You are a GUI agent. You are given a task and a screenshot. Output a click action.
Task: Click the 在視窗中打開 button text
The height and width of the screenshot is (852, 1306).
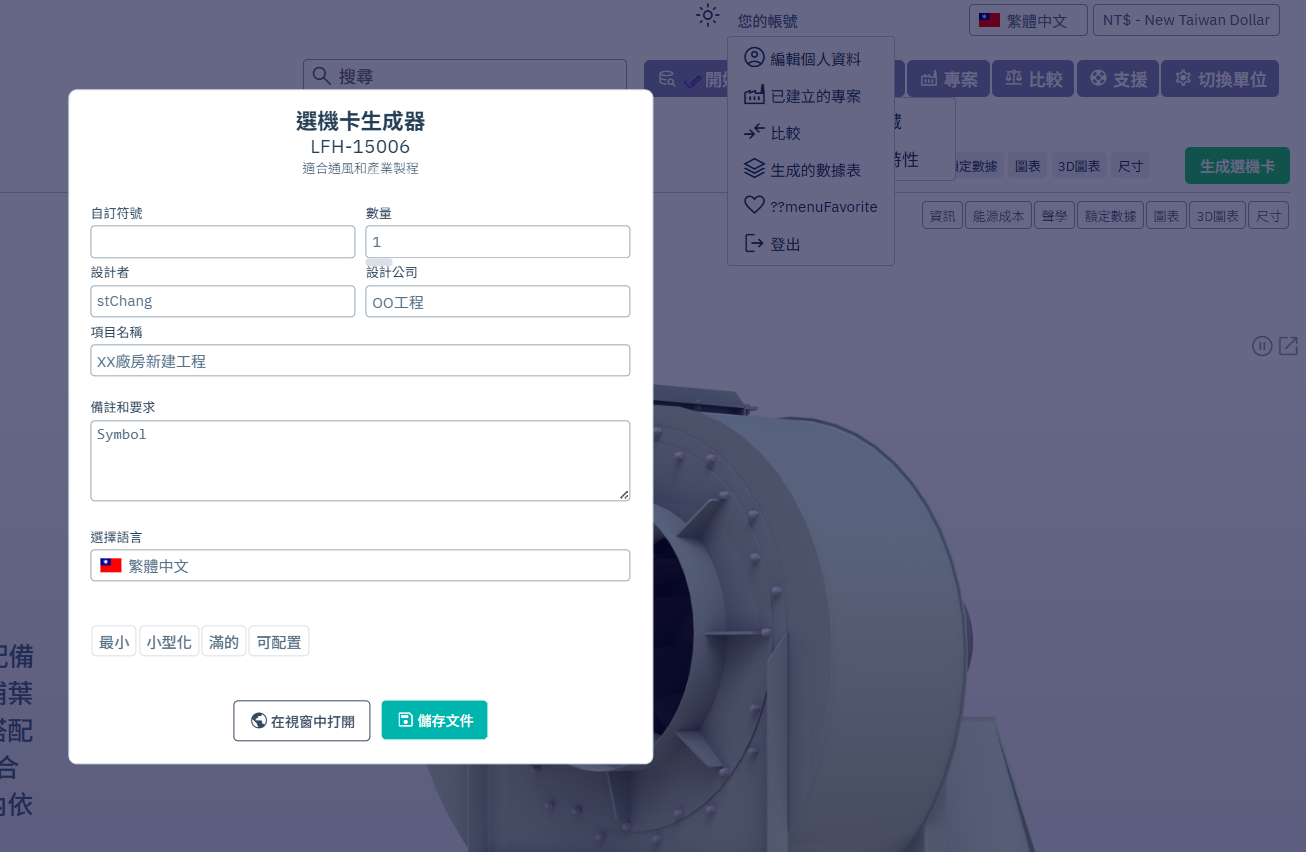[x=313, y=721]
